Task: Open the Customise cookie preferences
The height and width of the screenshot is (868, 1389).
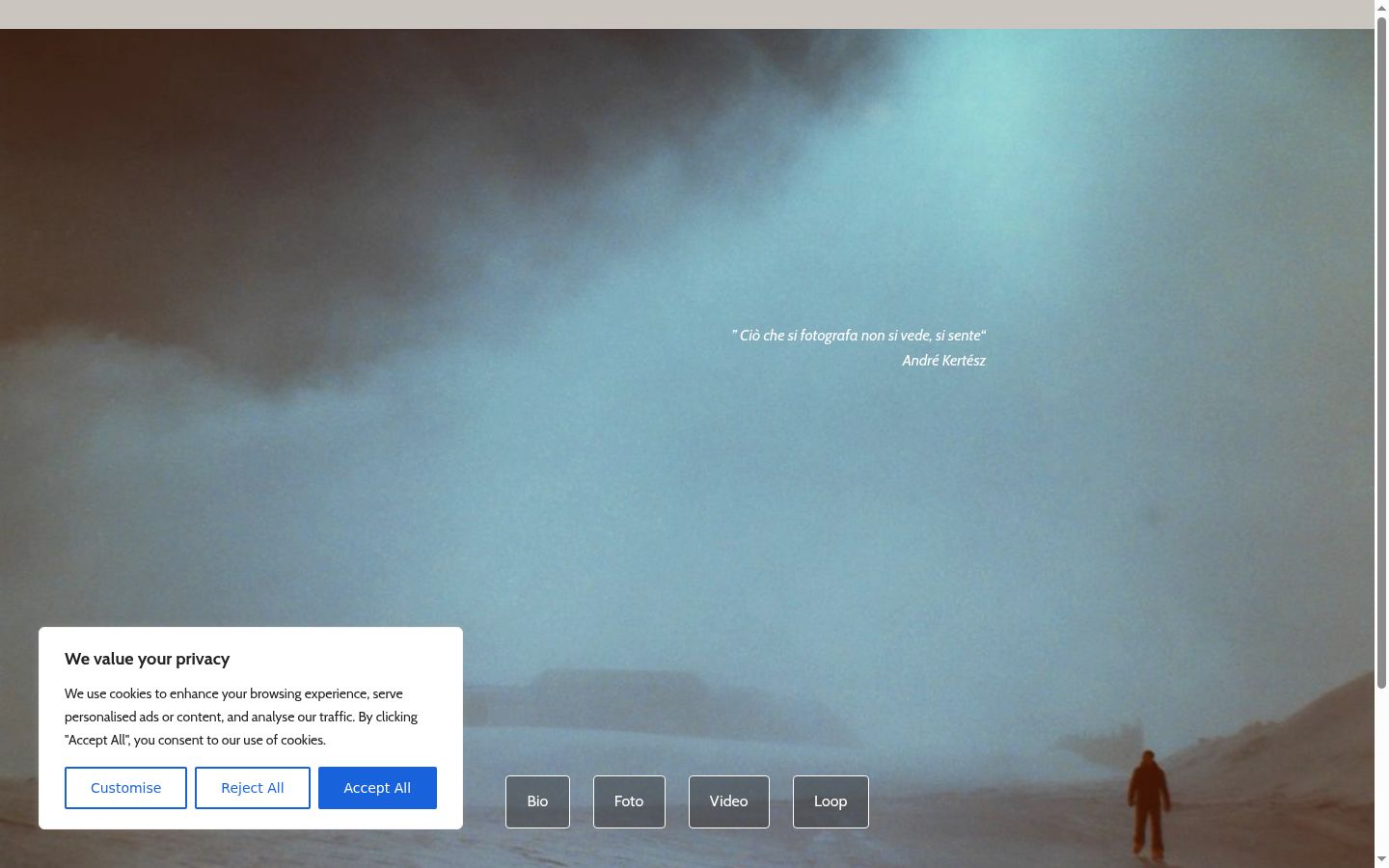Action: coord(125,788)
